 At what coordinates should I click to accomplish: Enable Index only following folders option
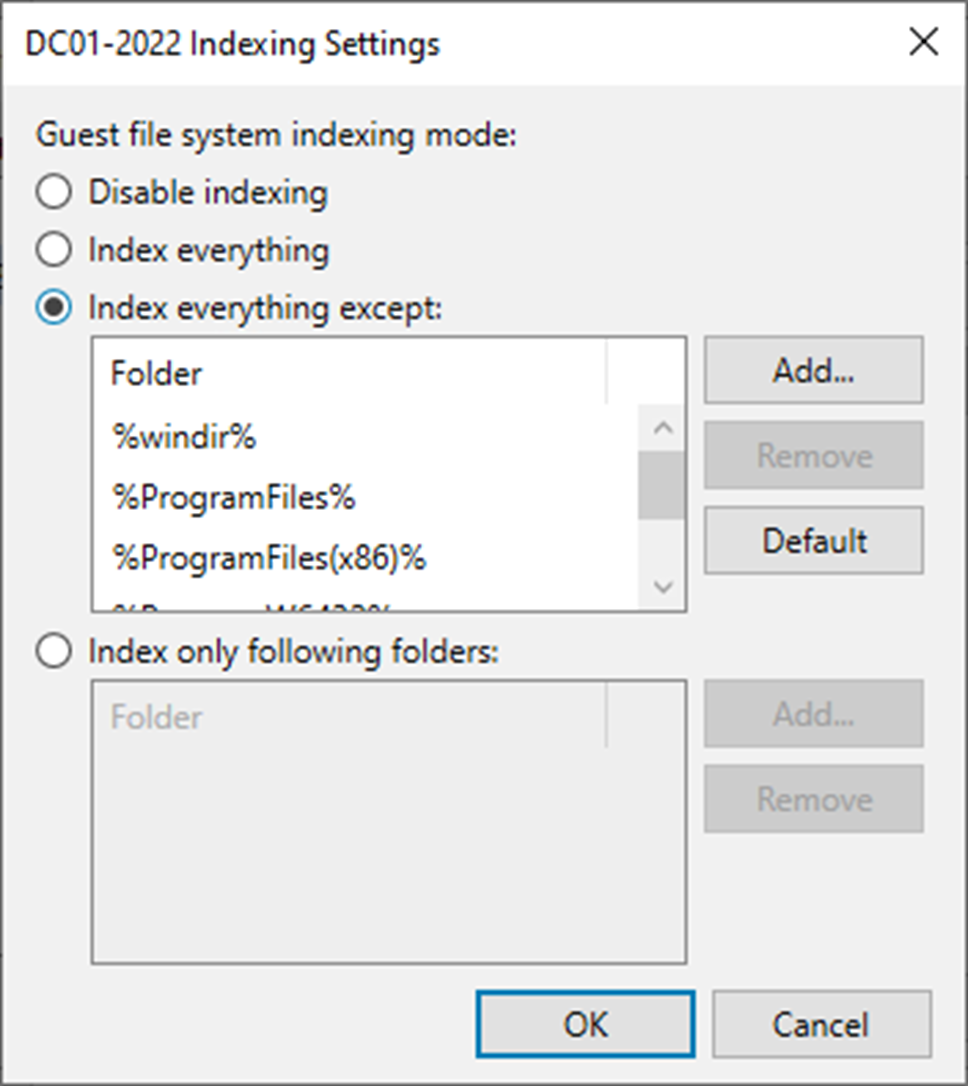tap(54, 652)
